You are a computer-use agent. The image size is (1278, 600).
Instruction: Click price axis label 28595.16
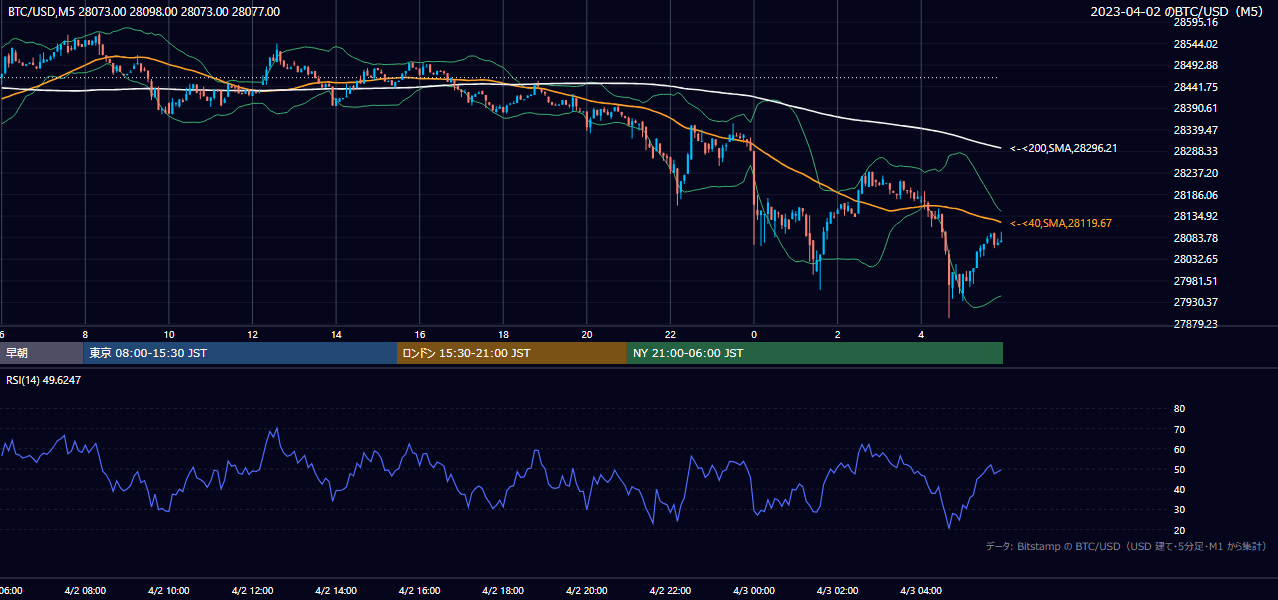tap(1195, 22)
